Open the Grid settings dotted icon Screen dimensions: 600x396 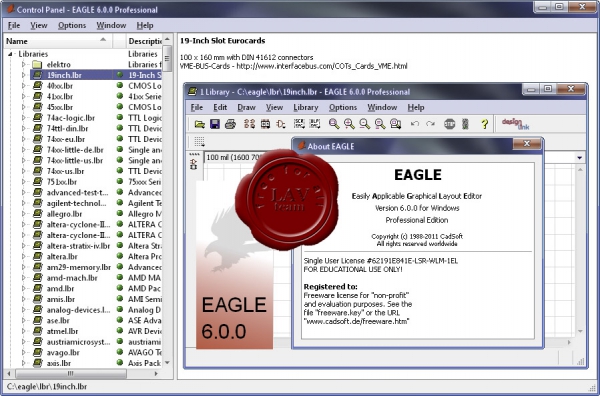click(x=199, y=142)
